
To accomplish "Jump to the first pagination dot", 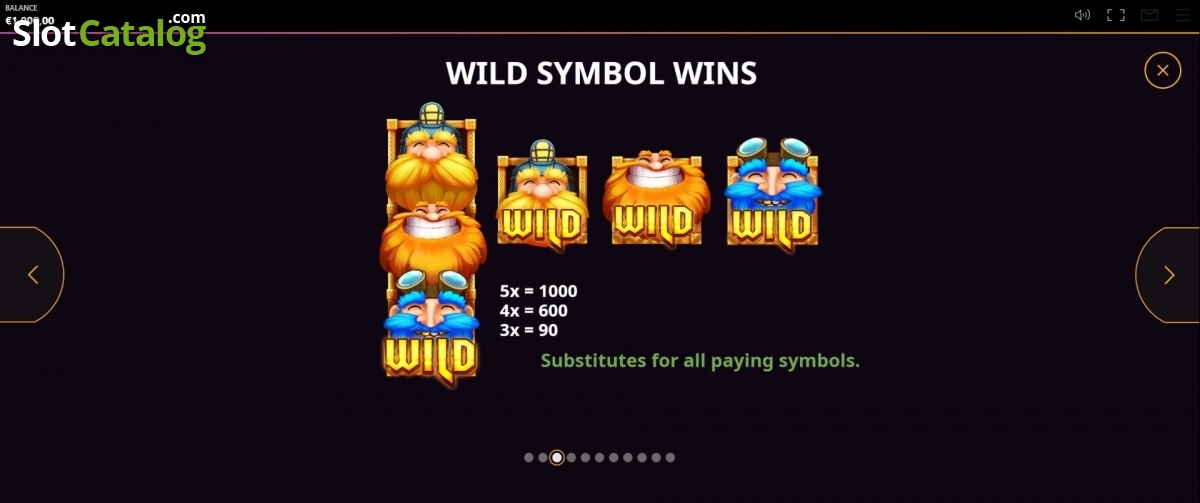I will (529, 457).
